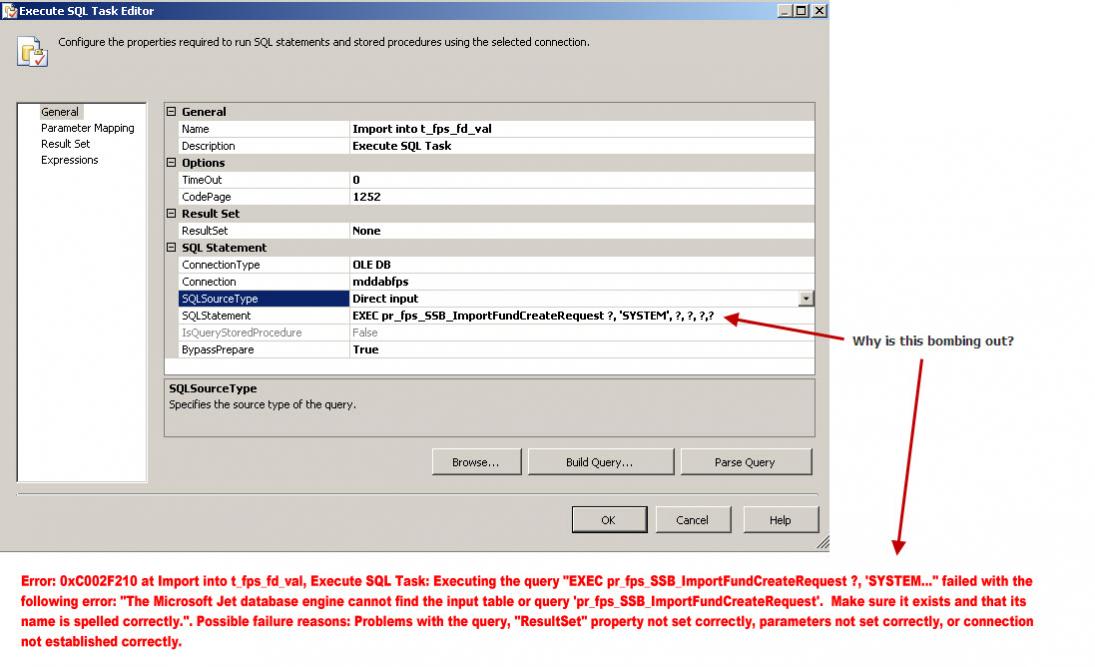Select the TimeOut property label
1095x667 pixels.
(264, 179)
